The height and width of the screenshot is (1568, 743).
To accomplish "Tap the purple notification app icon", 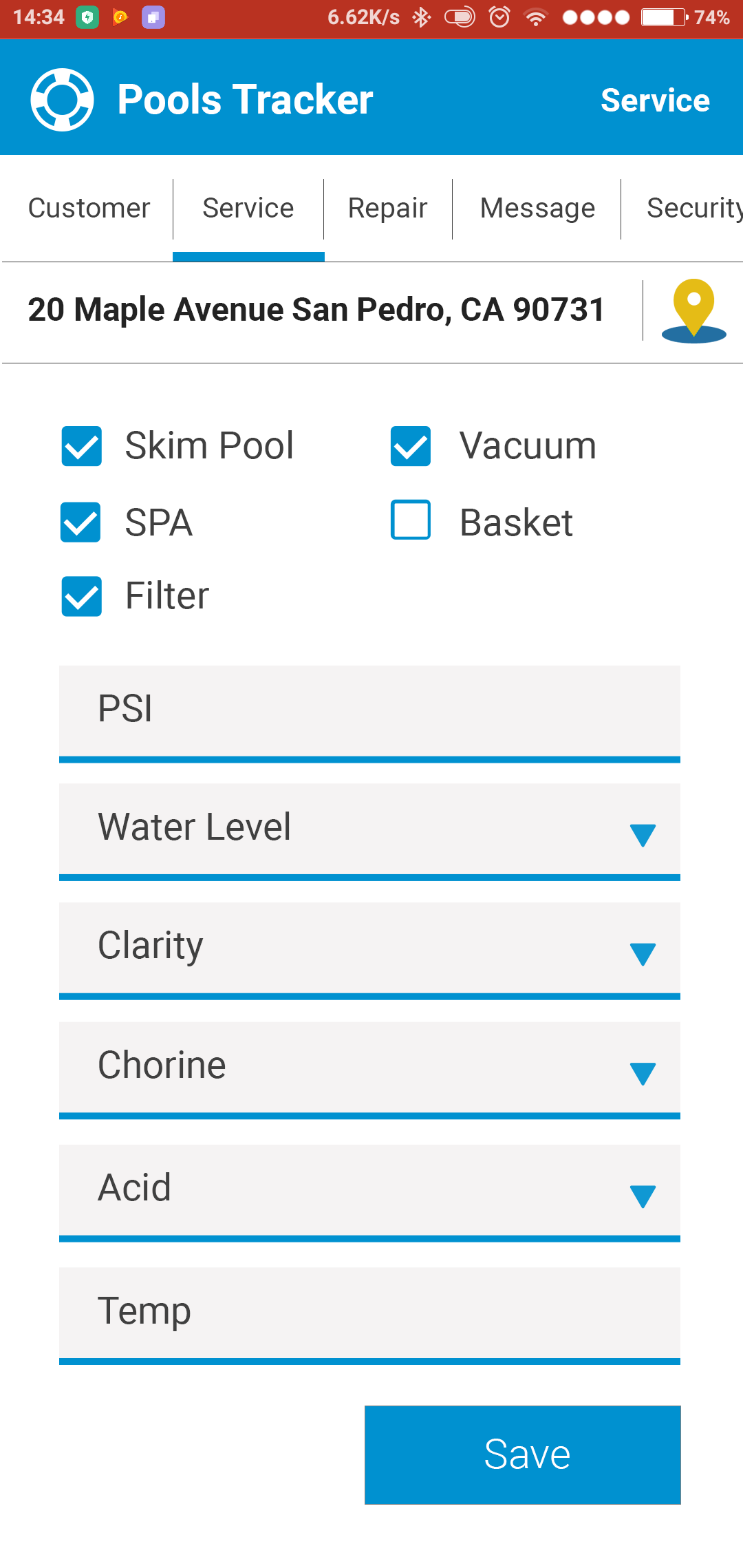I will 153,17.
